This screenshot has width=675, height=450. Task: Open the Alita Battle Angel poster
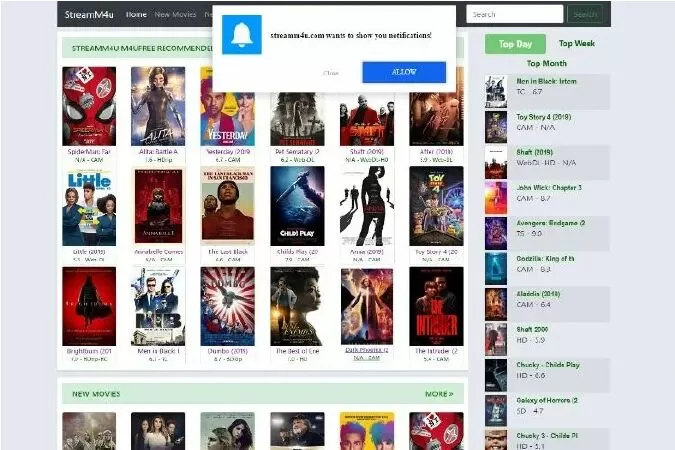[158, 106]
